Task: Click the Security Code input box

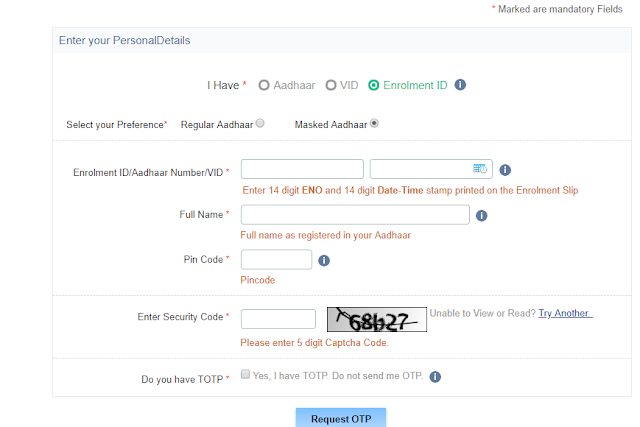Action: click(278, 319)
